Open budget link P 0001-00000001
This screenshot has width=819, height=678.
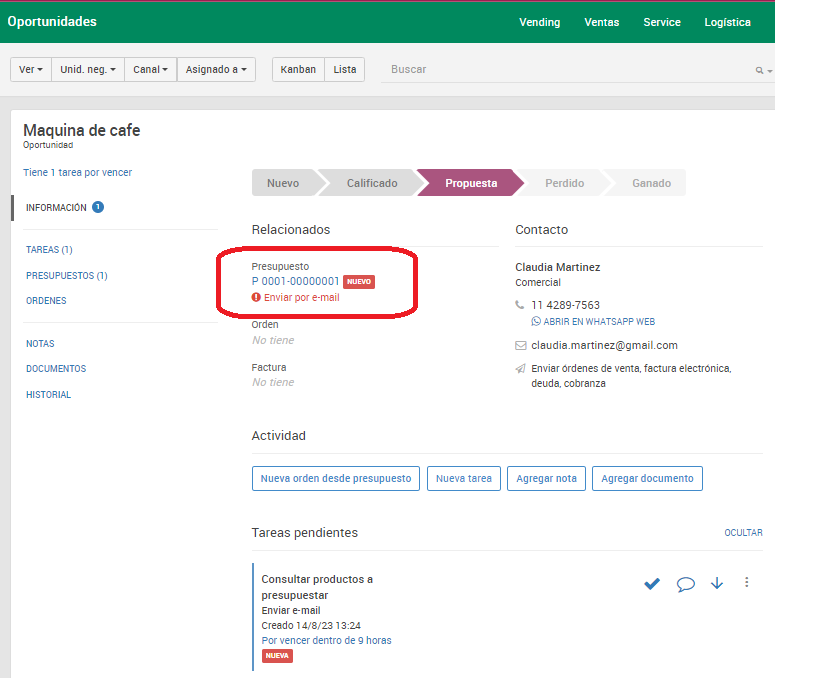[x=296, y=282]
